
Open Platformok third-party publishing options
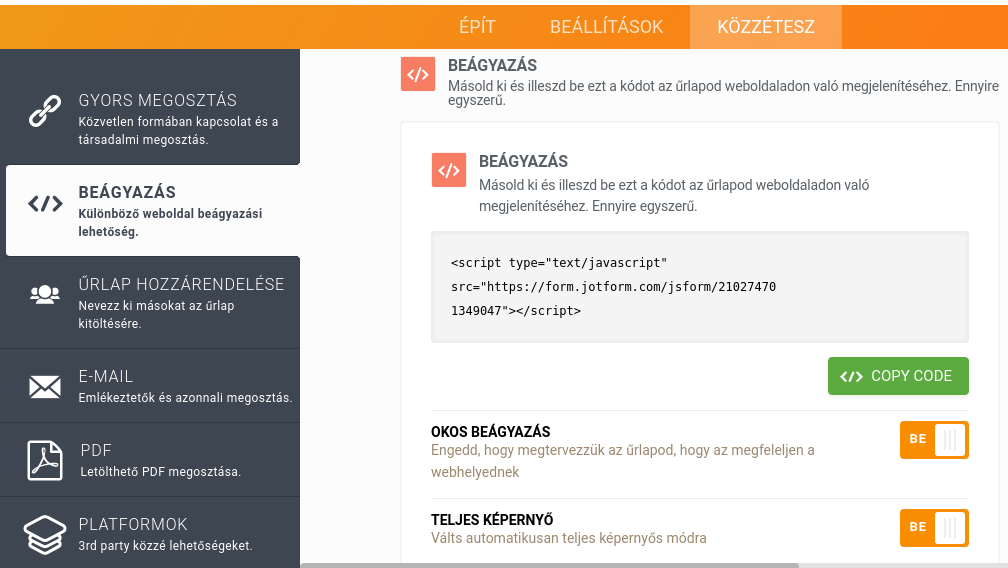click(x=133, y=525)
